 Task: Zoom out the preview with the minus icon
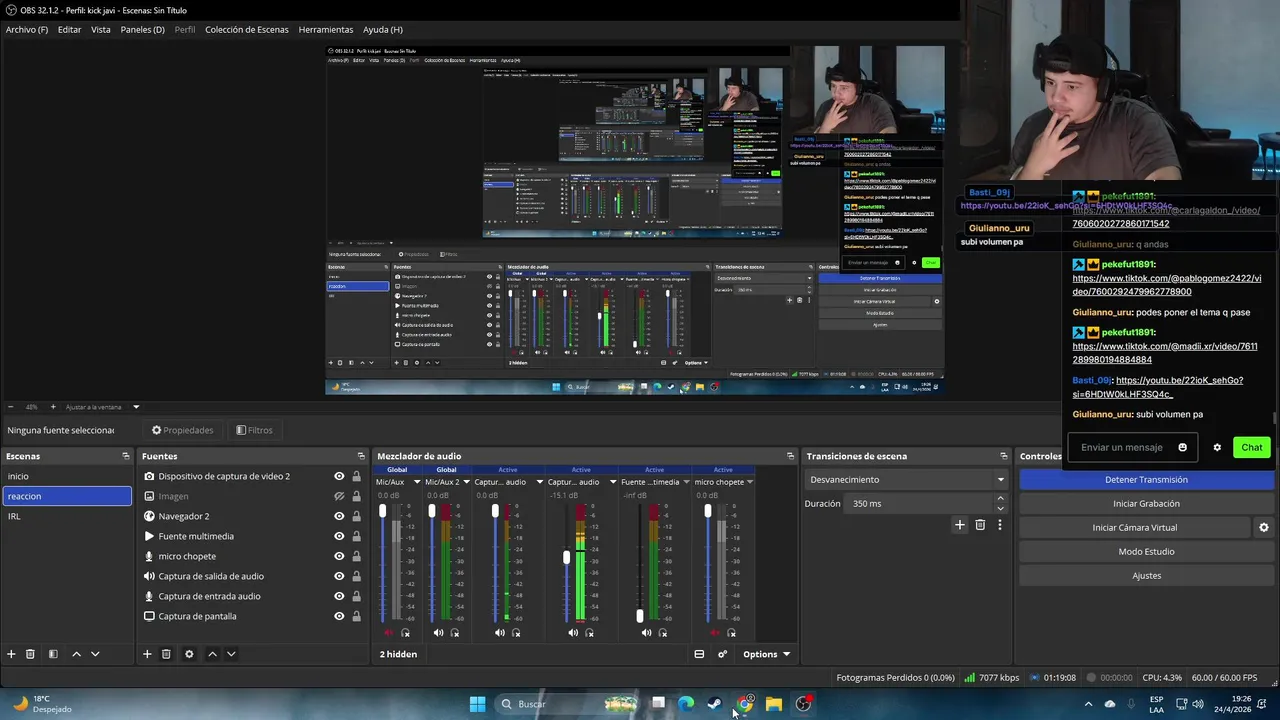[11, 407]
